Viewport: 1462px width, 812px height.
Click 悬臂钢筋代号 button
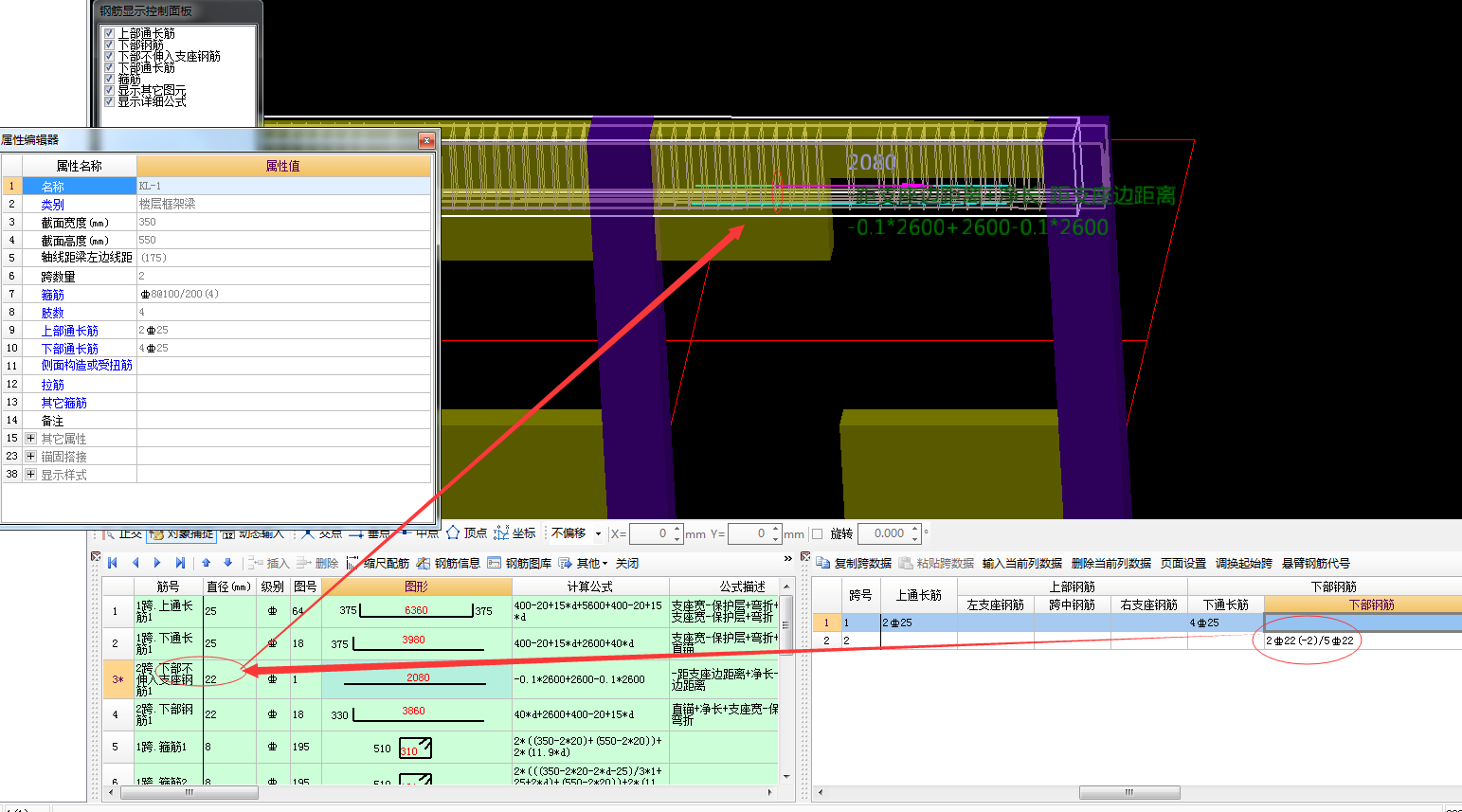click(1316, 563)
